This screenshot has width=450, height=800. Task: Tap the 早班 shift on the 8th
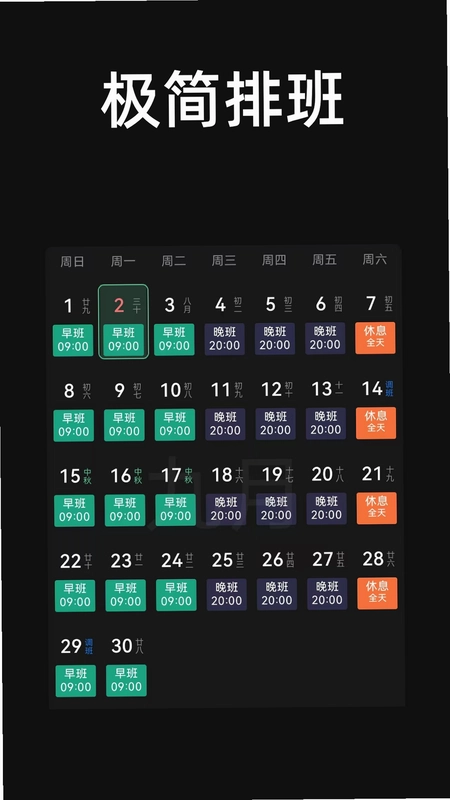click(73, 425)
